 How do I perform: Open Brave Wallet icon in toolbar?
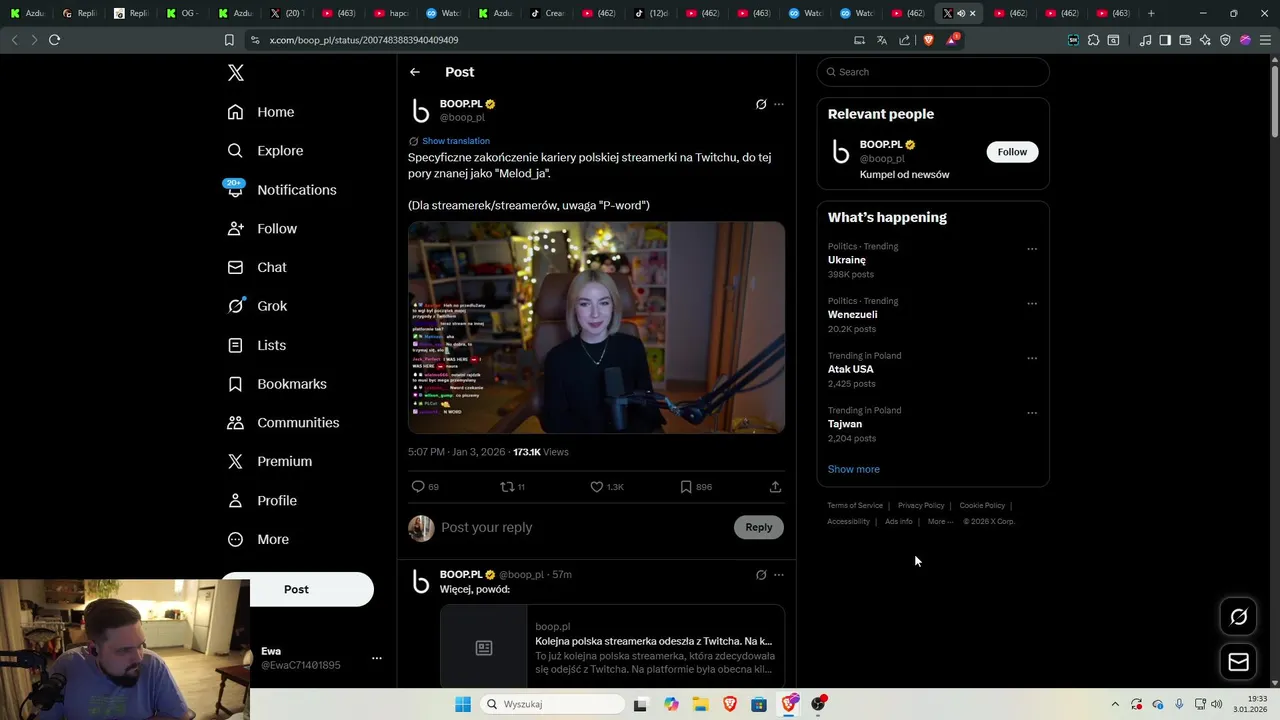[x=1186, y=40]
